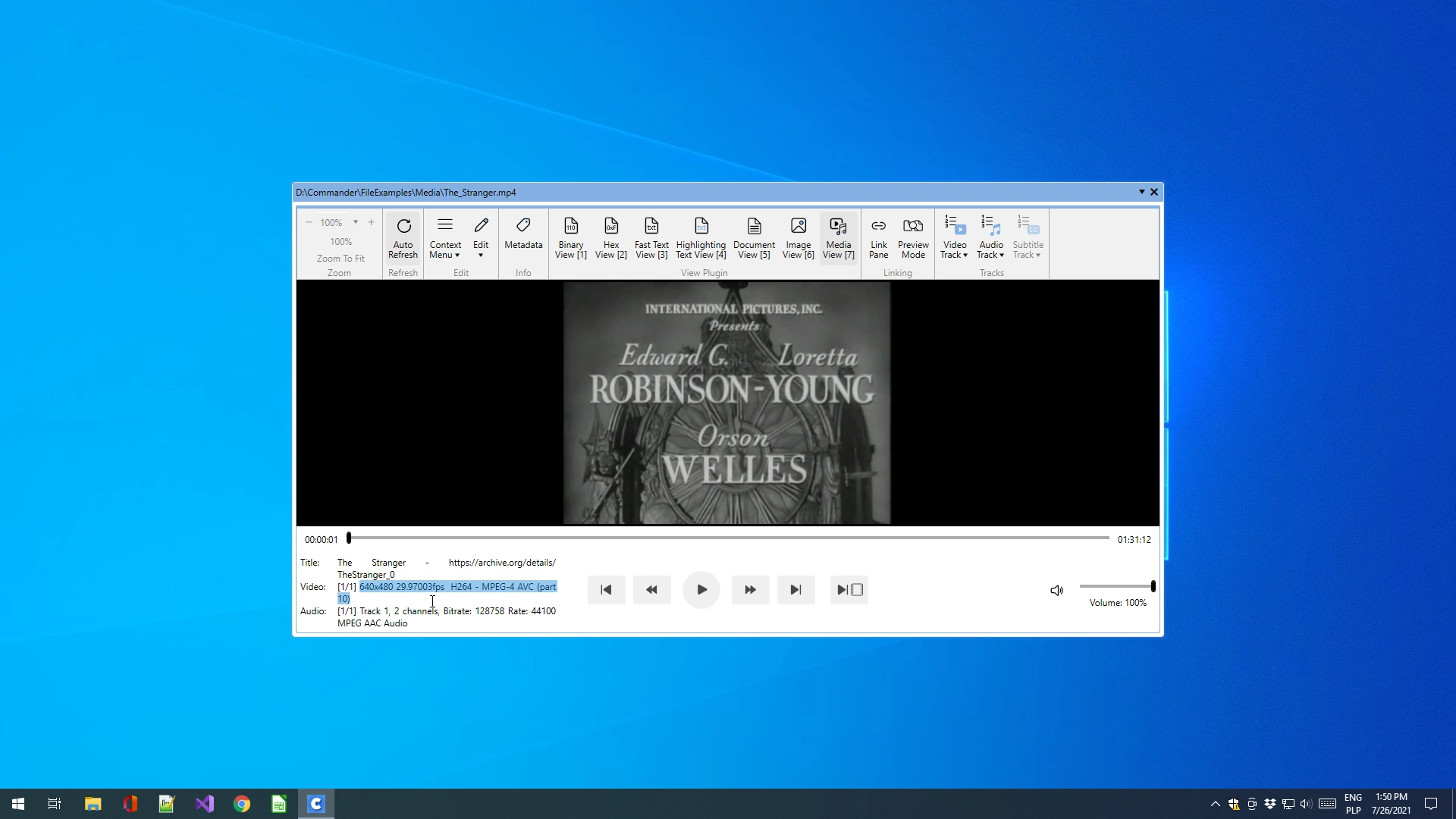Switch to the Commander app on taskbar
The width and height of the screenshot is (1456, 819).
coord(316,804)
